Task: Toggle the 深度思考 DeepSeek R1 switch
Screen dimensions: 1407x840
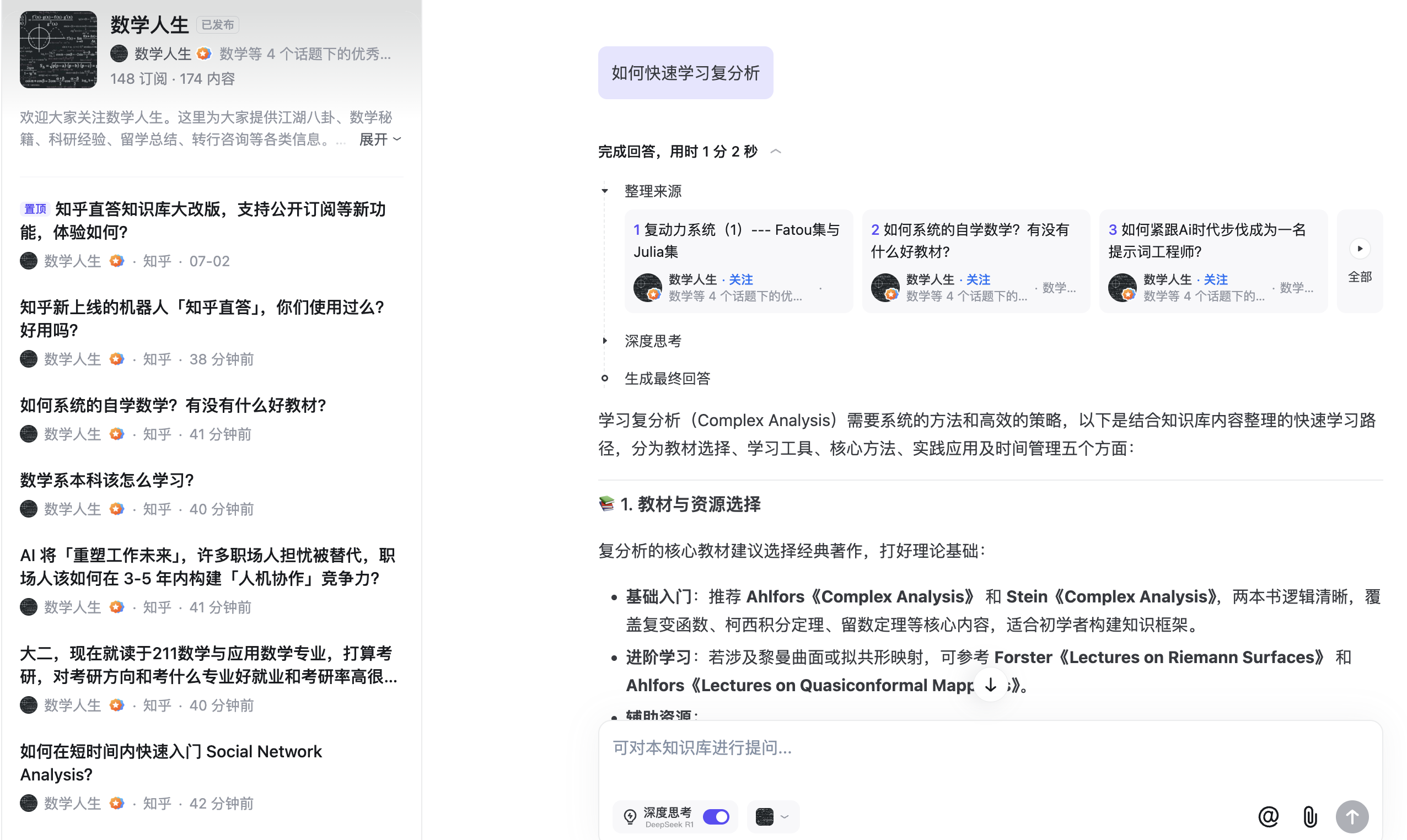Action: coord(716,816)
